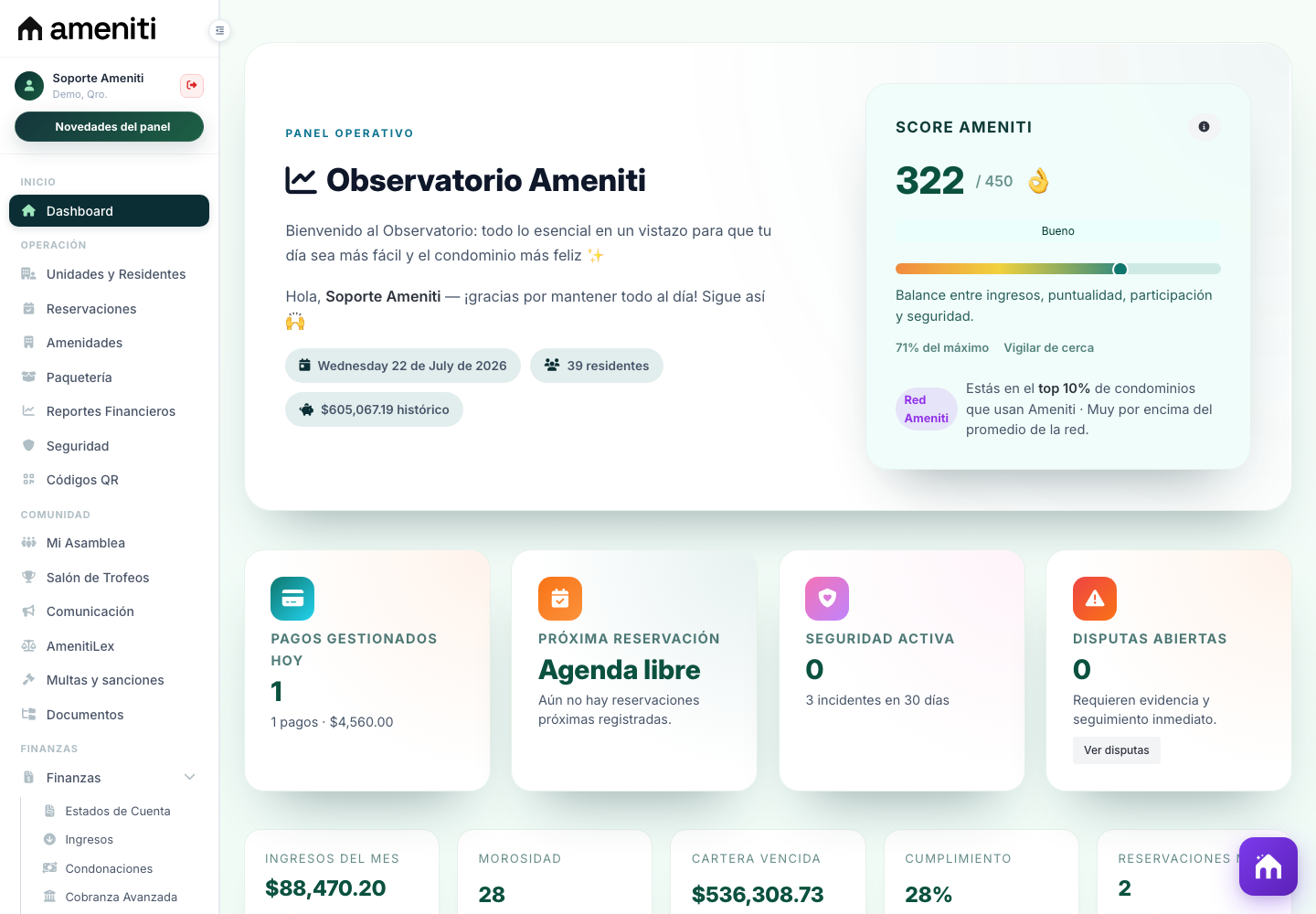1316x914 pixels.
Task: Click the Multas y sanciones gavel icon
Action: click(28, 680)
